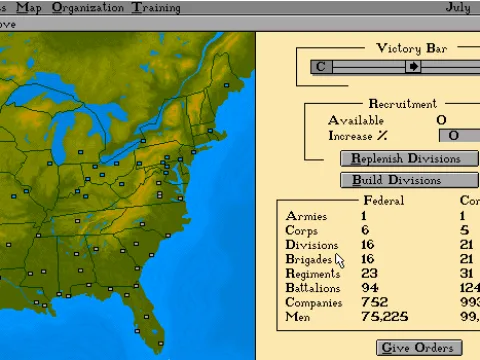The height and width of the screenshot is (360, 480).
Task: Click the Armies row label
Action: [x=306, y=216]
